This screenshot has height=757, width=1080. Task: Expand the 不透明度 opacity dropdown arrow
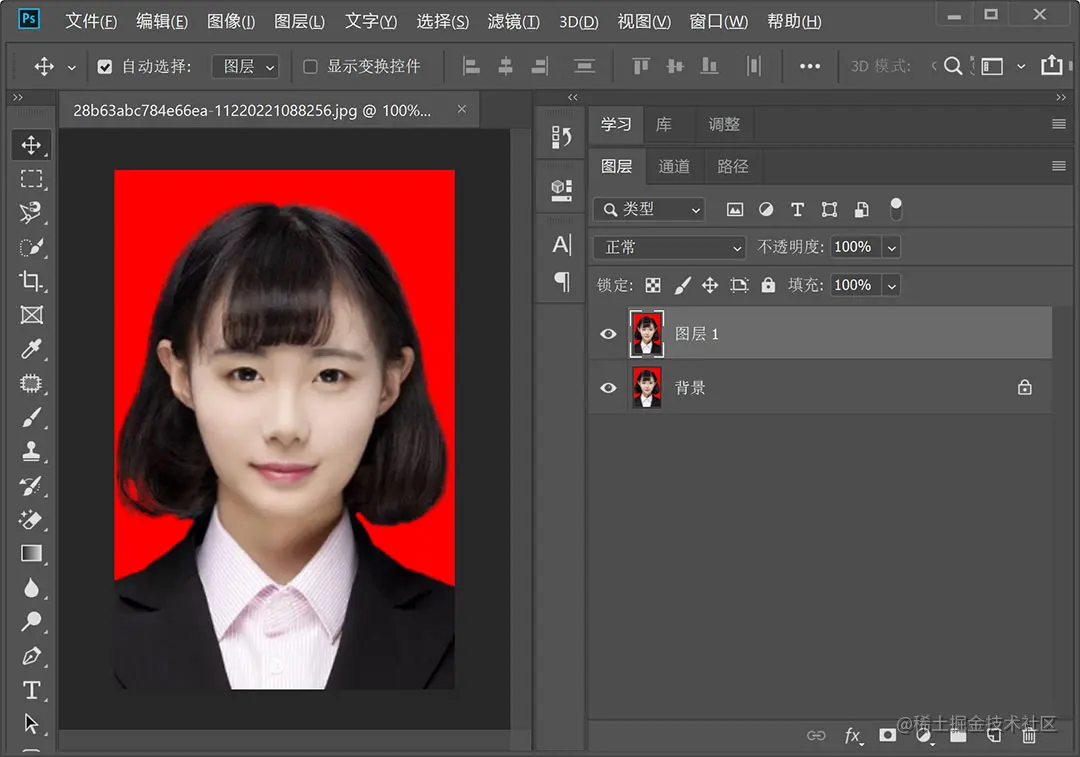tap(891, 247)
